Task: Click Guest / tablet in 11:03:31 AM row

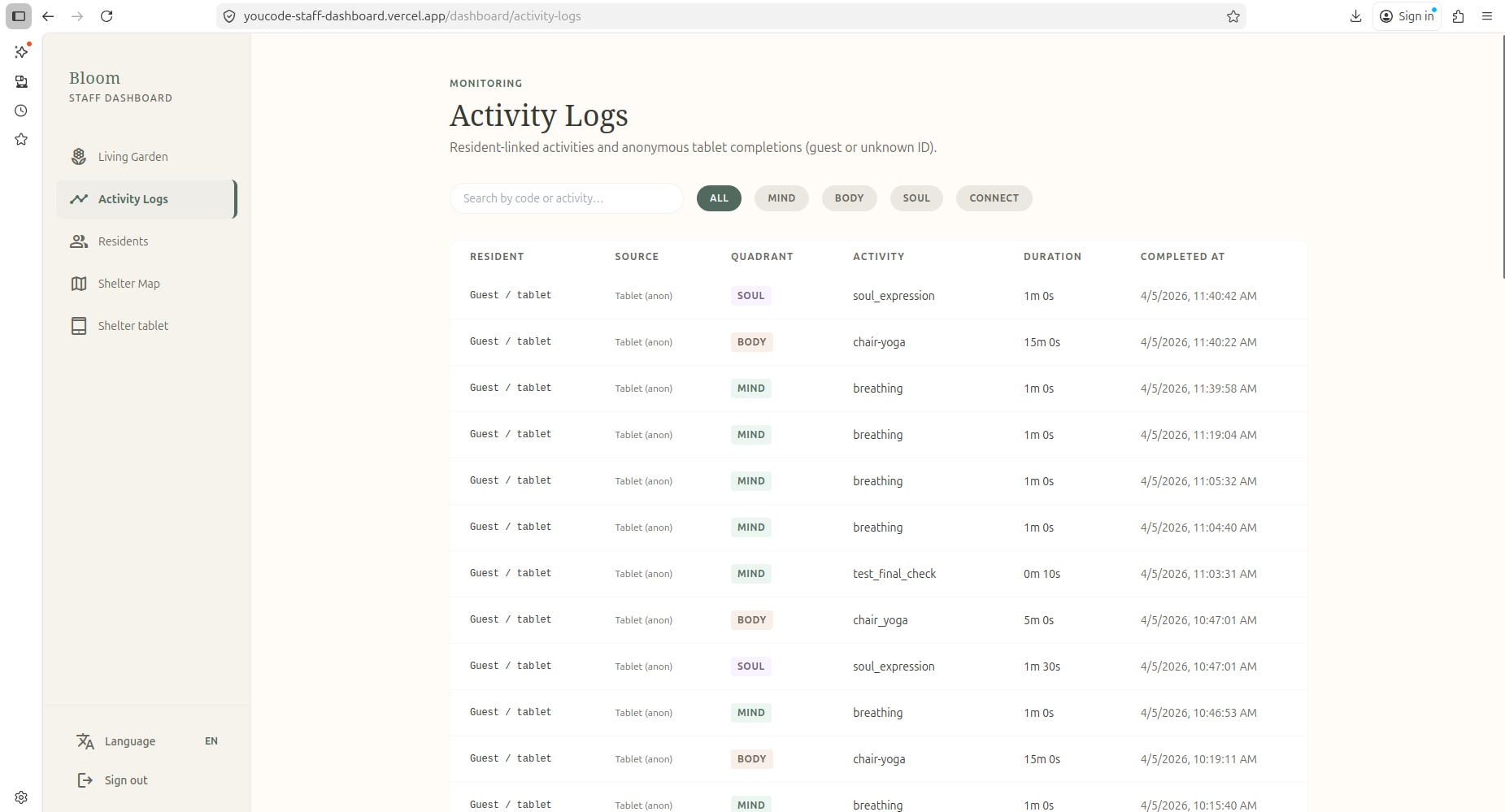Action: point(511,573)
